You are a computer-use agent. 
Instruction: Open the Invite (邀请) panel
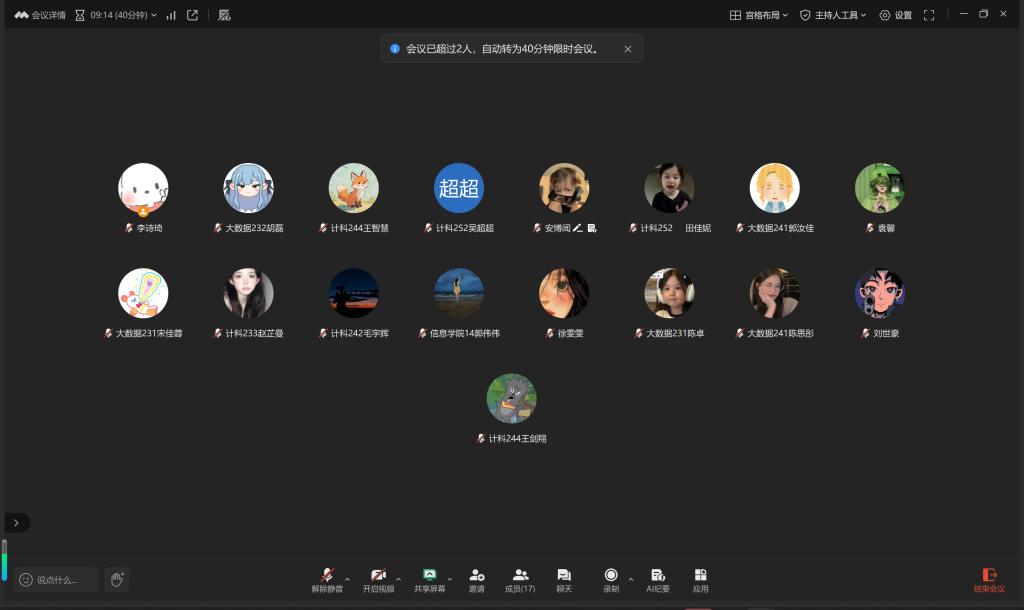[x=476, y=579]
